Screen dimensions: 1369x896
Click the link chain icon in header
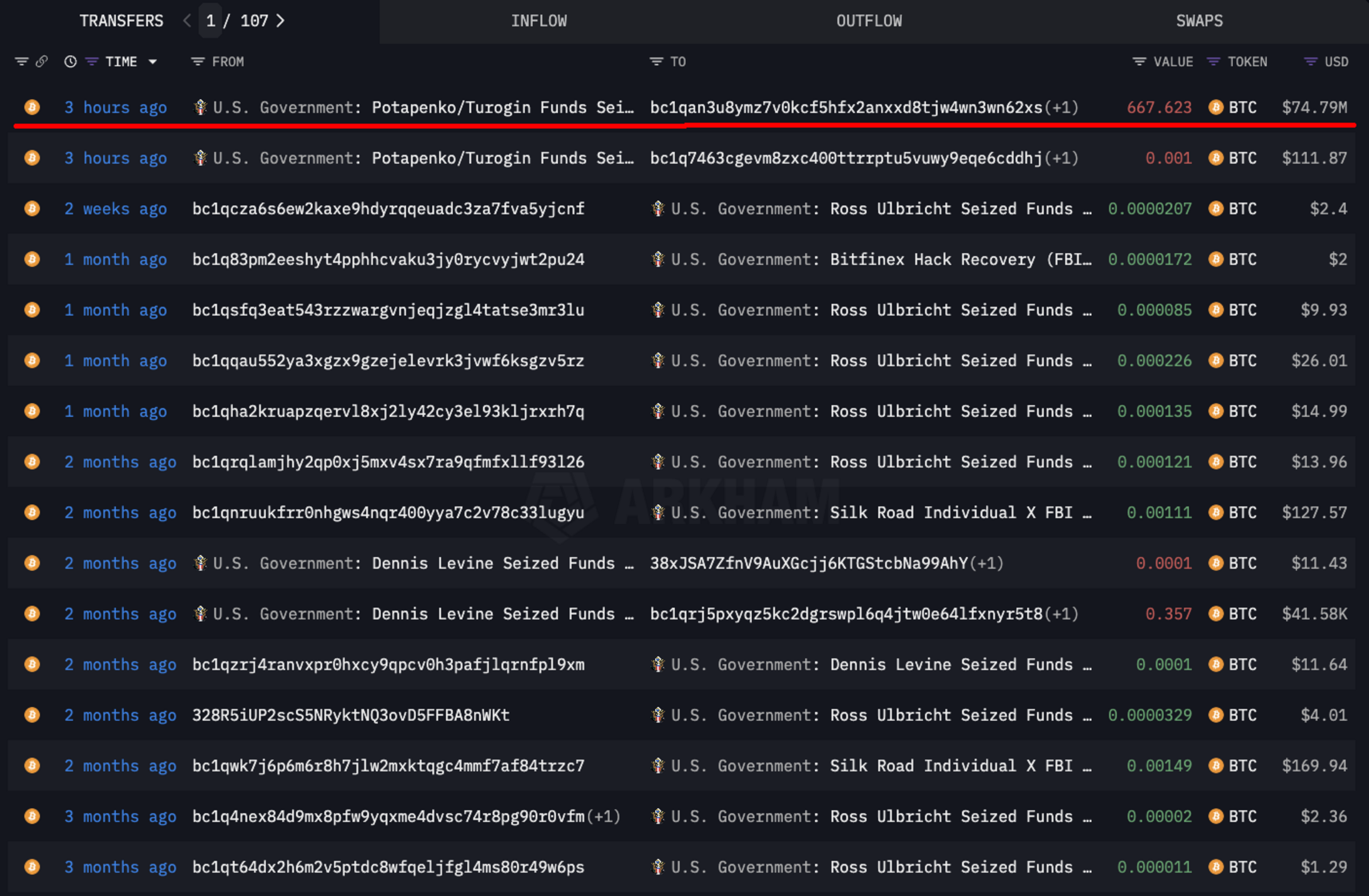(42, 62)
